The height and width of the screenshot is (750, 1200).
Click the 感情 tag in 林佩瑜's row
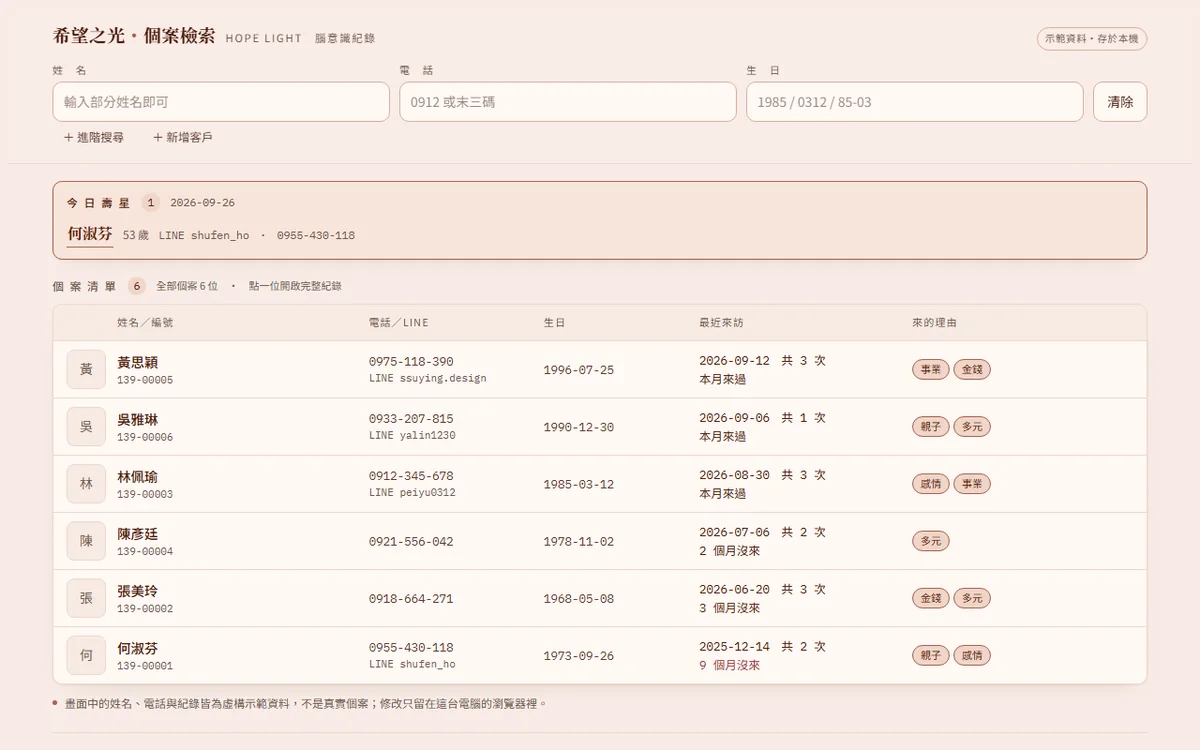point(931,484)
